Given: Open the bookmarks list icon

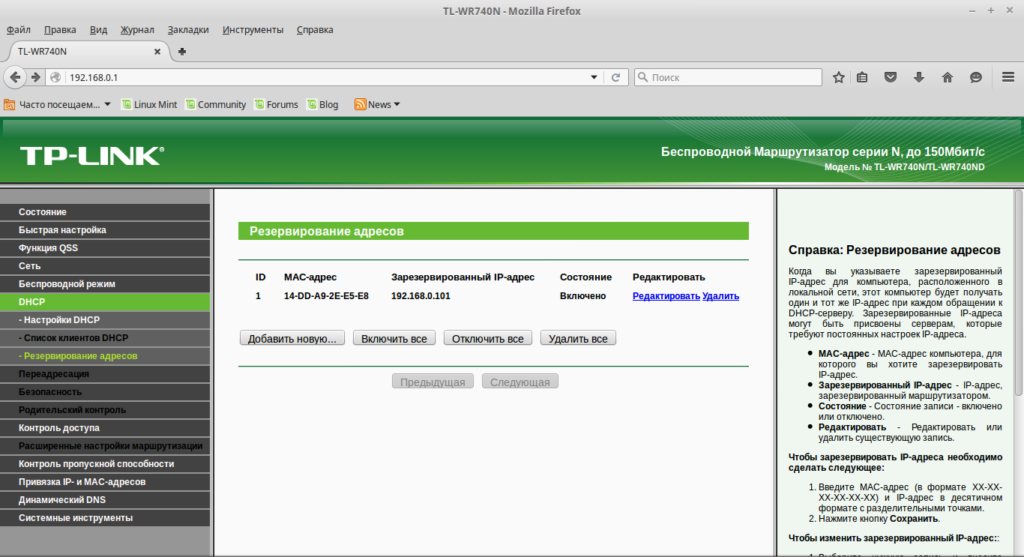Looking at the screenshot, I should click(862, 77).
